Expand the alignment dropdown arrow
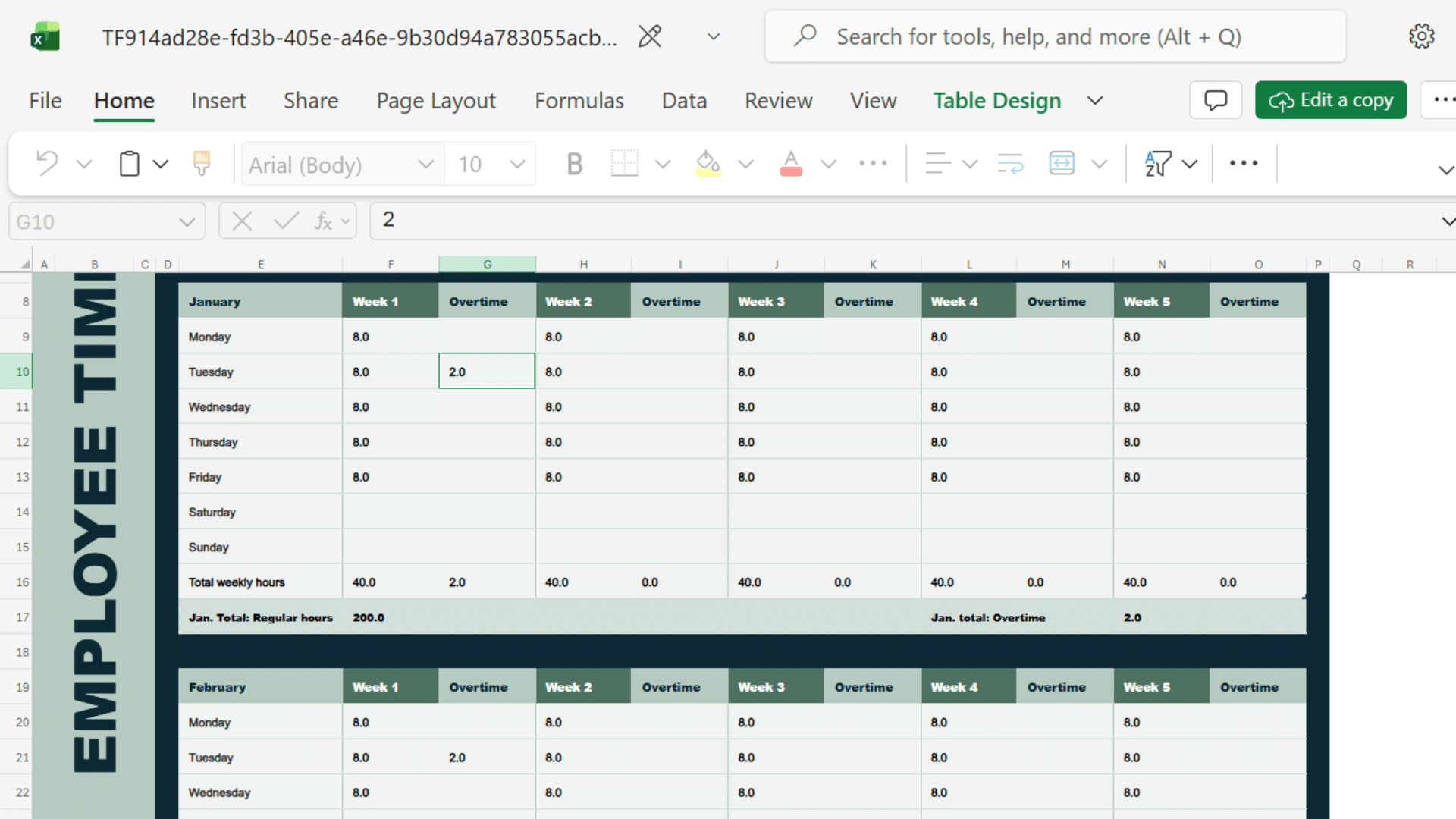 970,164
